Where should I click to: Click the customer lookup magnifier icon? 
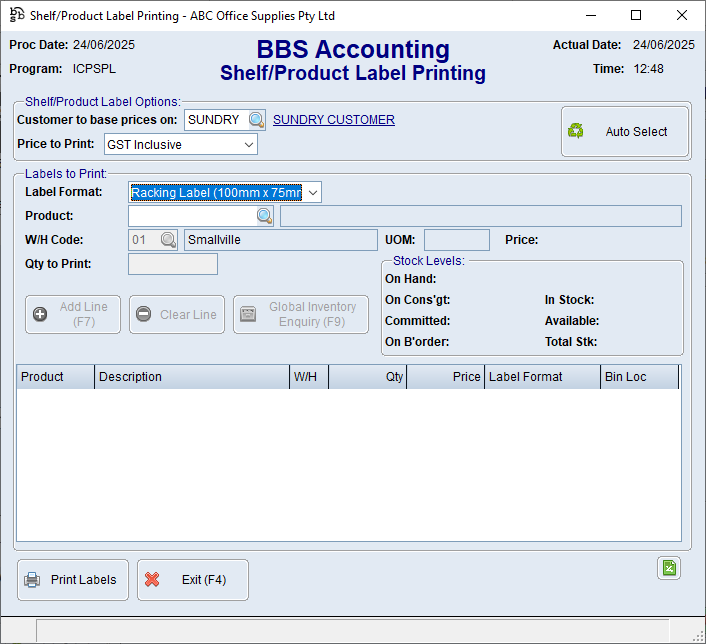257,120
